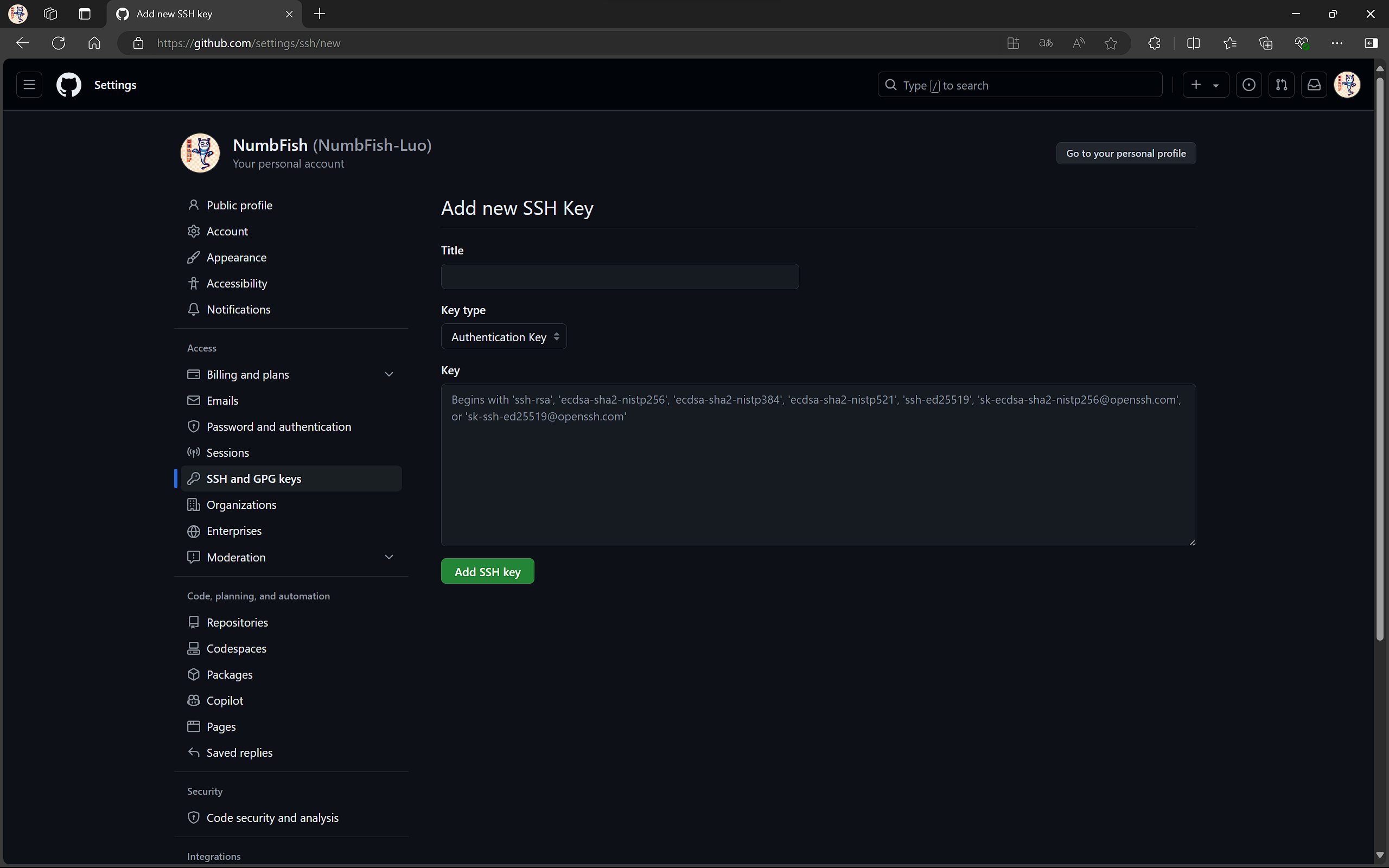Image resolution: width=1389 pixels, height=868 pixels.
Task: Click the GitHub Octocat logo
Action: (x=69, y=85)
